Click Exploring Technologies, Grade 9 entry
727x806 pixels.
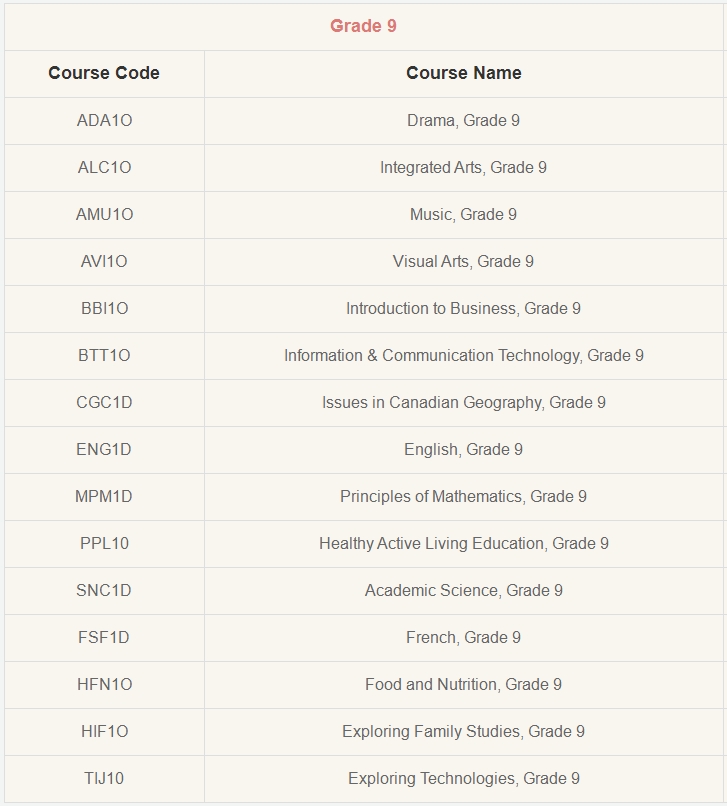point(464,779)
